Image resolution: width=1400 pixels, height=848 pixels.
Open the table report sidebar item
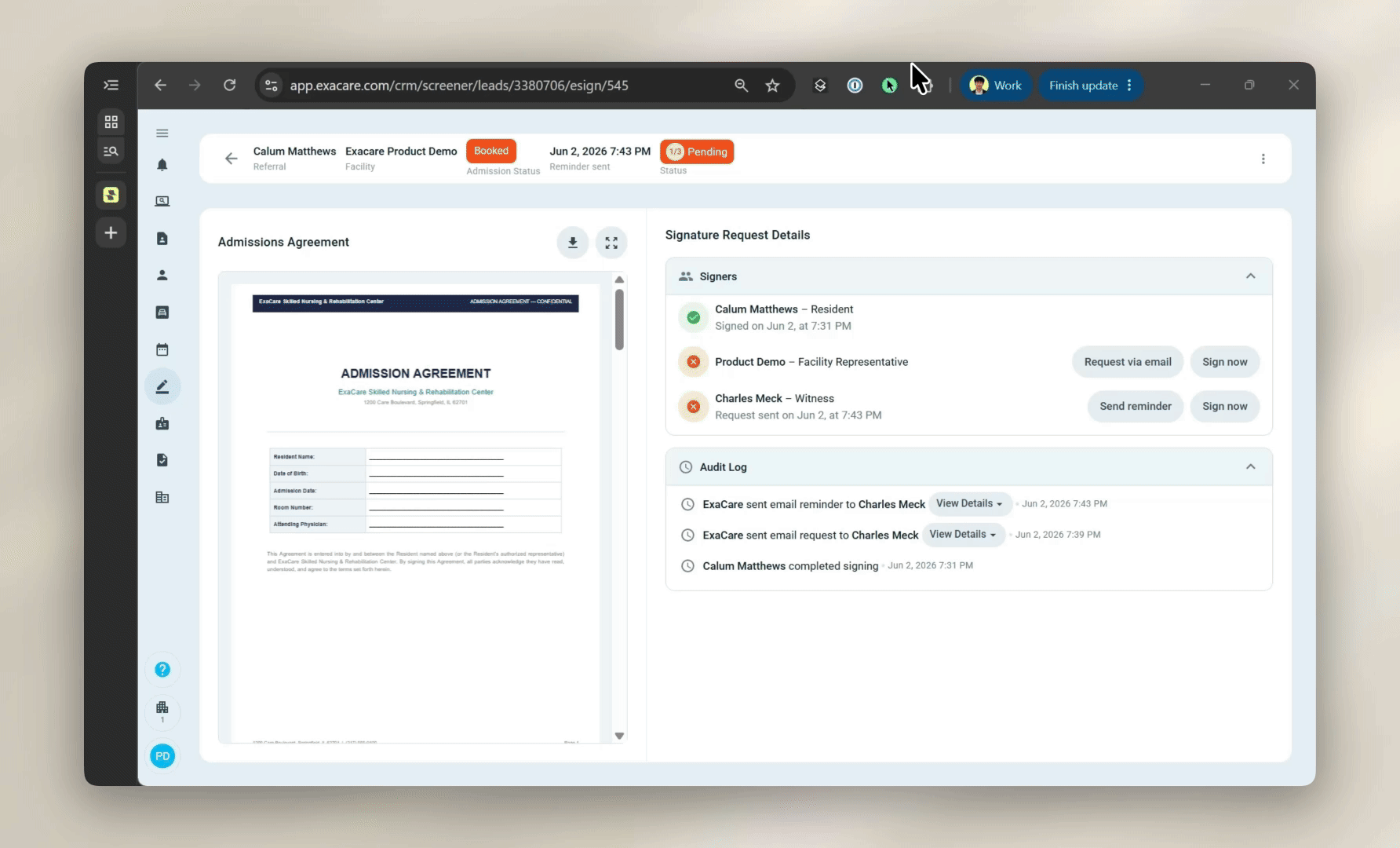coord(162,497)
